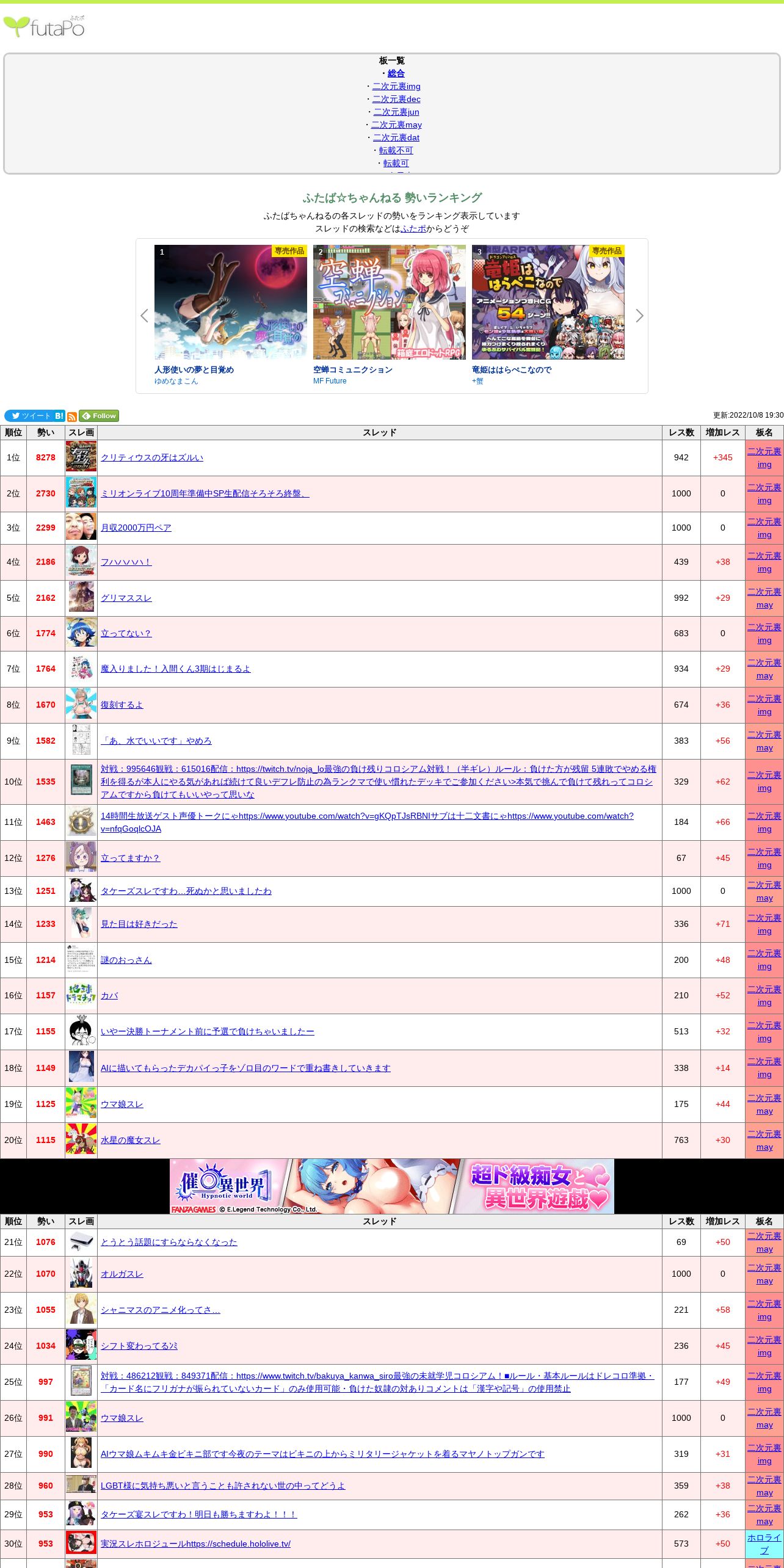Open the 14時間生放送ゲスト声優トーク thread

pos(367,822)
